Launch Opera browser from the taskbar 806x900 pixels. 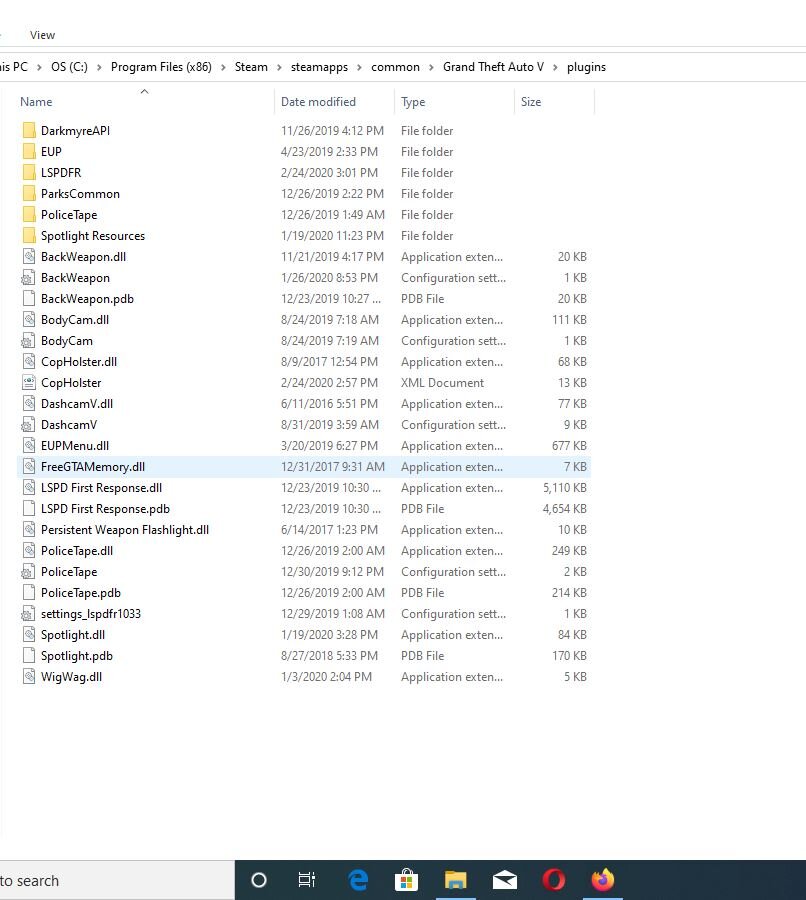pos(554,880)
